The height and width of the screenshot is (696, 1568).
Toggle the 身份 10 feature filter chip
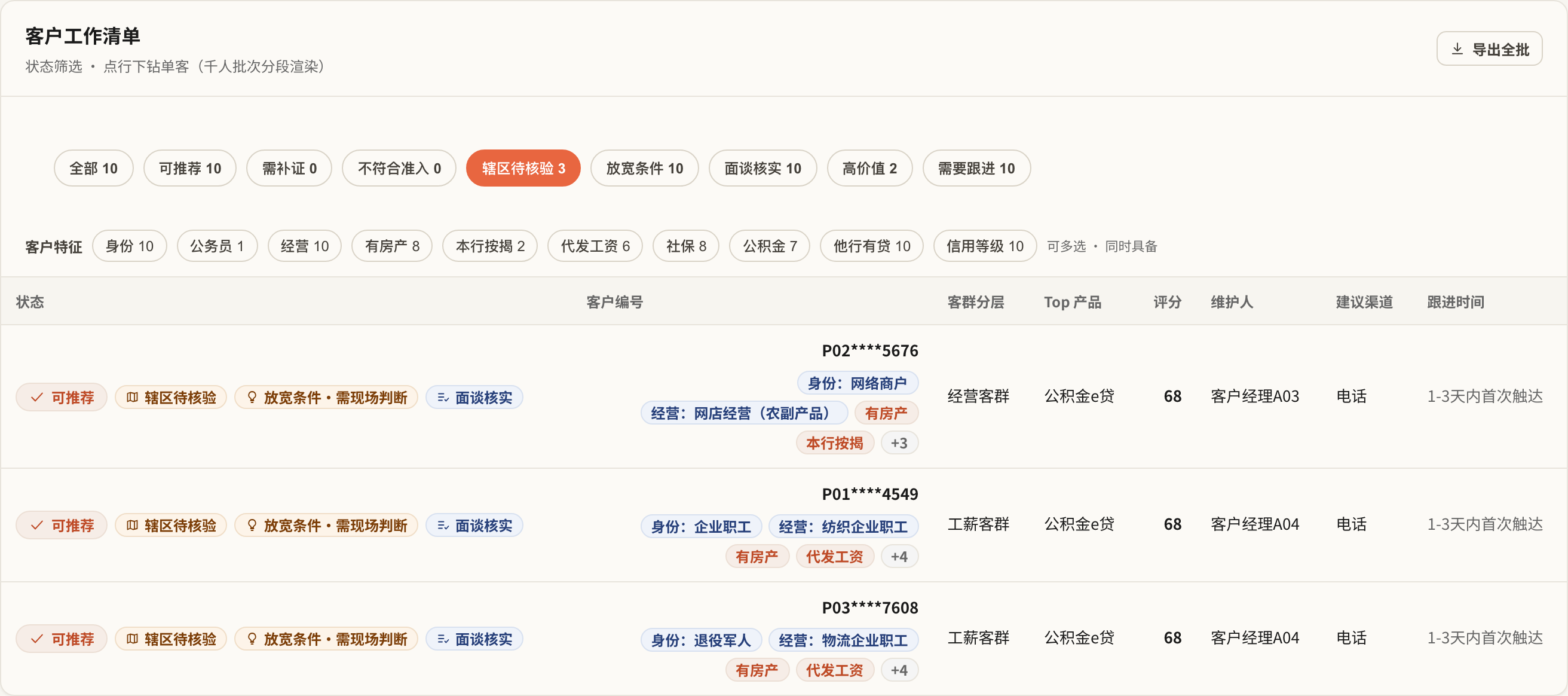coord(129,246)
